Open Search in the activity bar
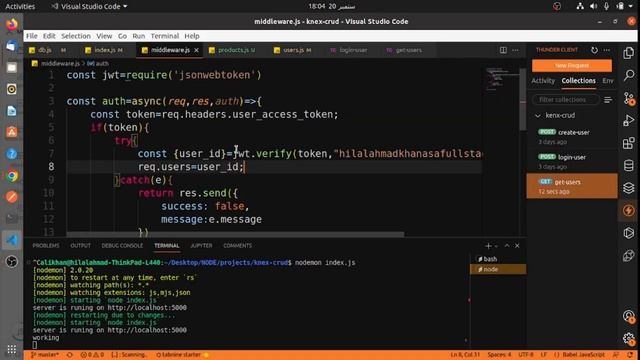640x360 pixels. [x=629, y=76]
